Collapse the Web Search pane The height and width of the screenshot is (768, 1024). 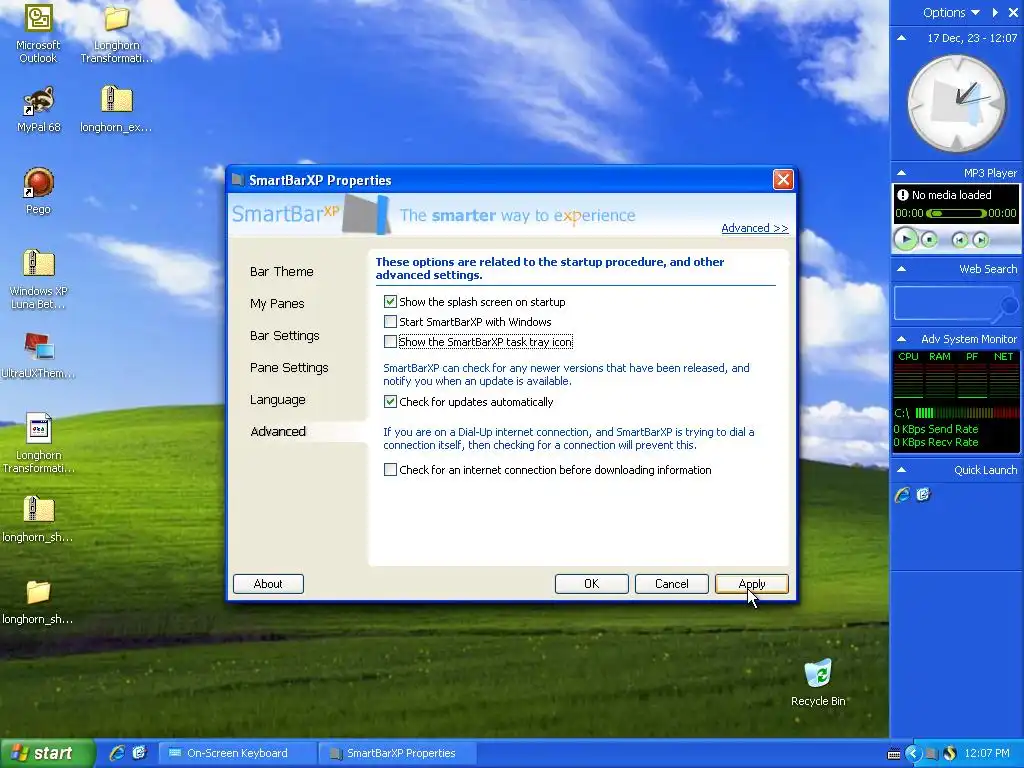901,269
